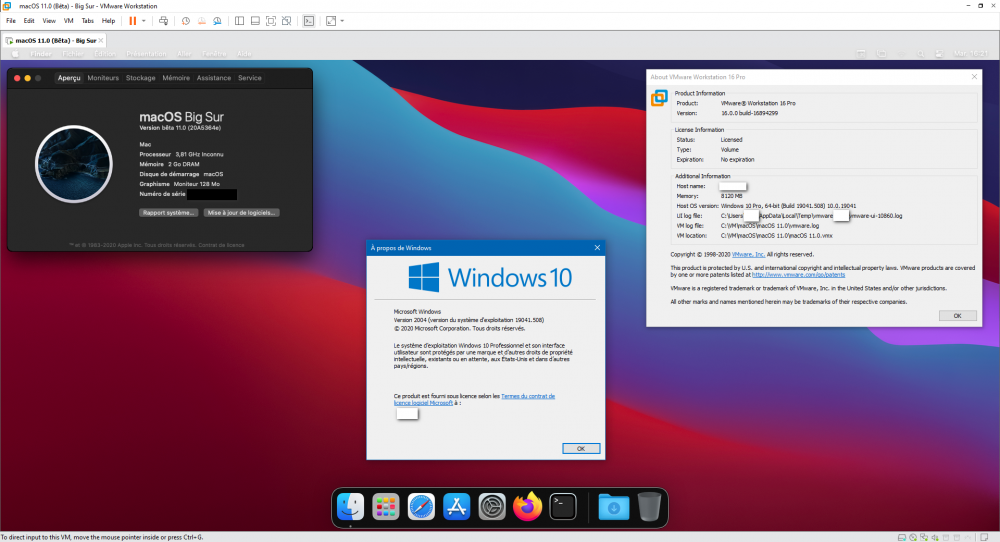
Task: Open the VM menu
Action: pos(68,21)
